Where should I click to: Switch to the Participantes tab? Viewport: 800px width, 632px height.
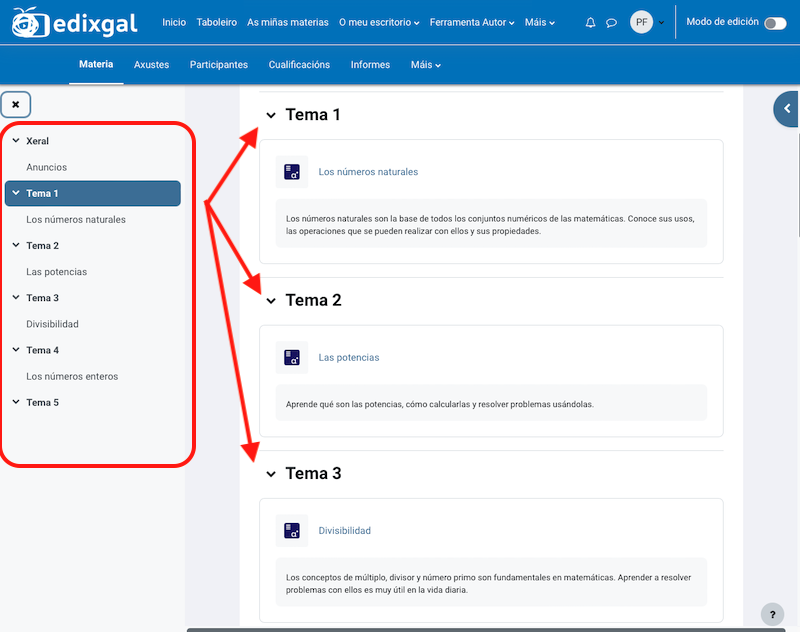coord(219,65)
